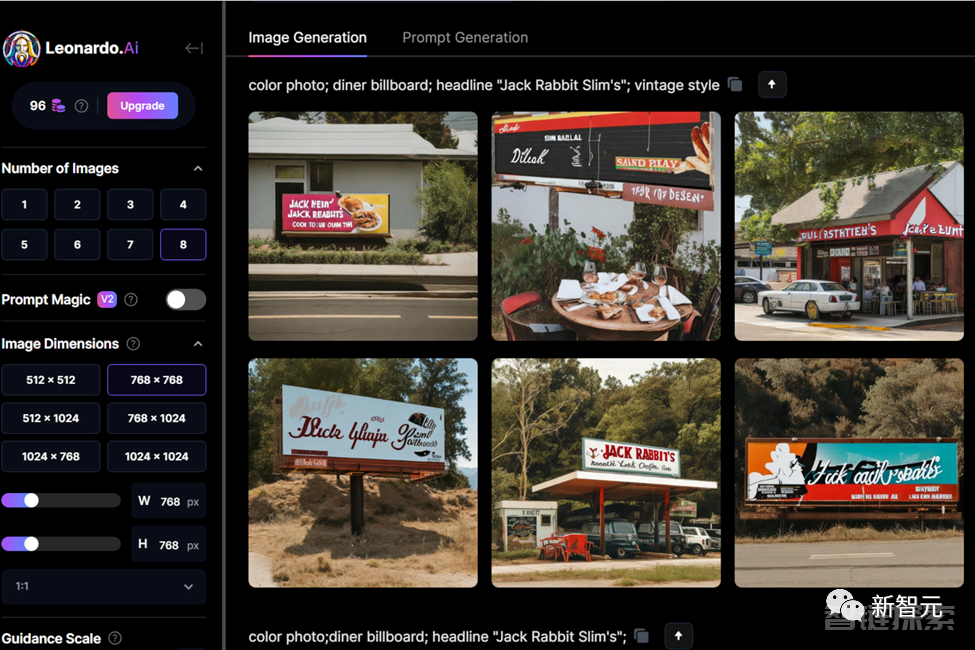Open the orange and teal billboard image
This screenshot has width=975, height=650.
(849, 473)
